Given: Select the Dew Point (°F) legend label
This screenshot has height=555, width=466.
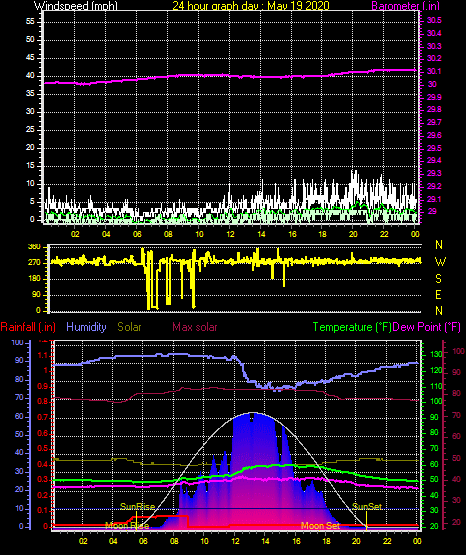Looking at the screenshot, I should pos(427,327).
